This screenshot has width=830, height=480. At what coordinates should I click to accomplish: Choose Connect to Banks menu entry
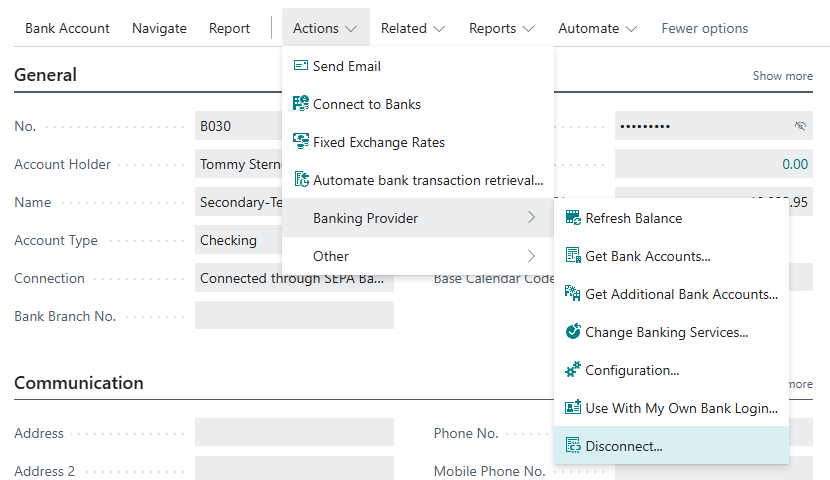point(418,104)
